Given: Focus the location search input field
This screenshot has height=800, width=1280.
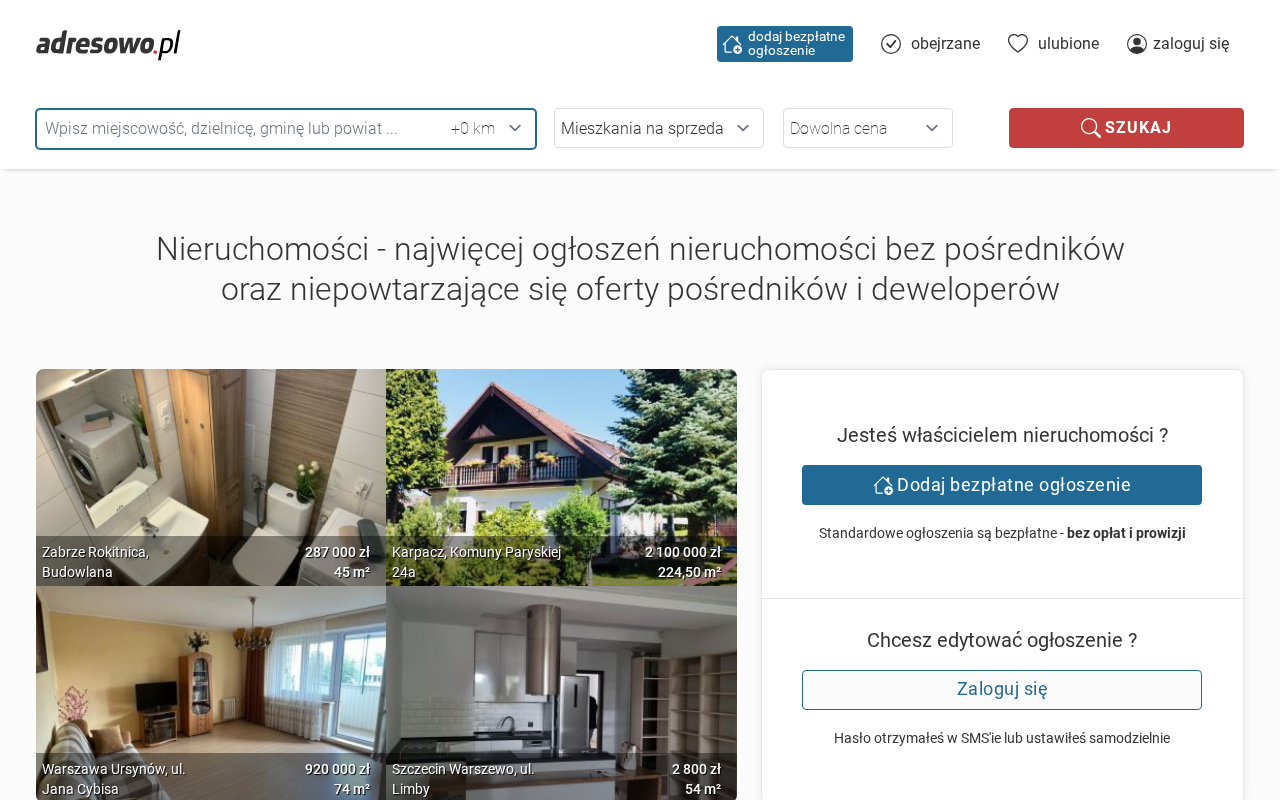Looking at the screenshot, I should click(x=240, y=129).
